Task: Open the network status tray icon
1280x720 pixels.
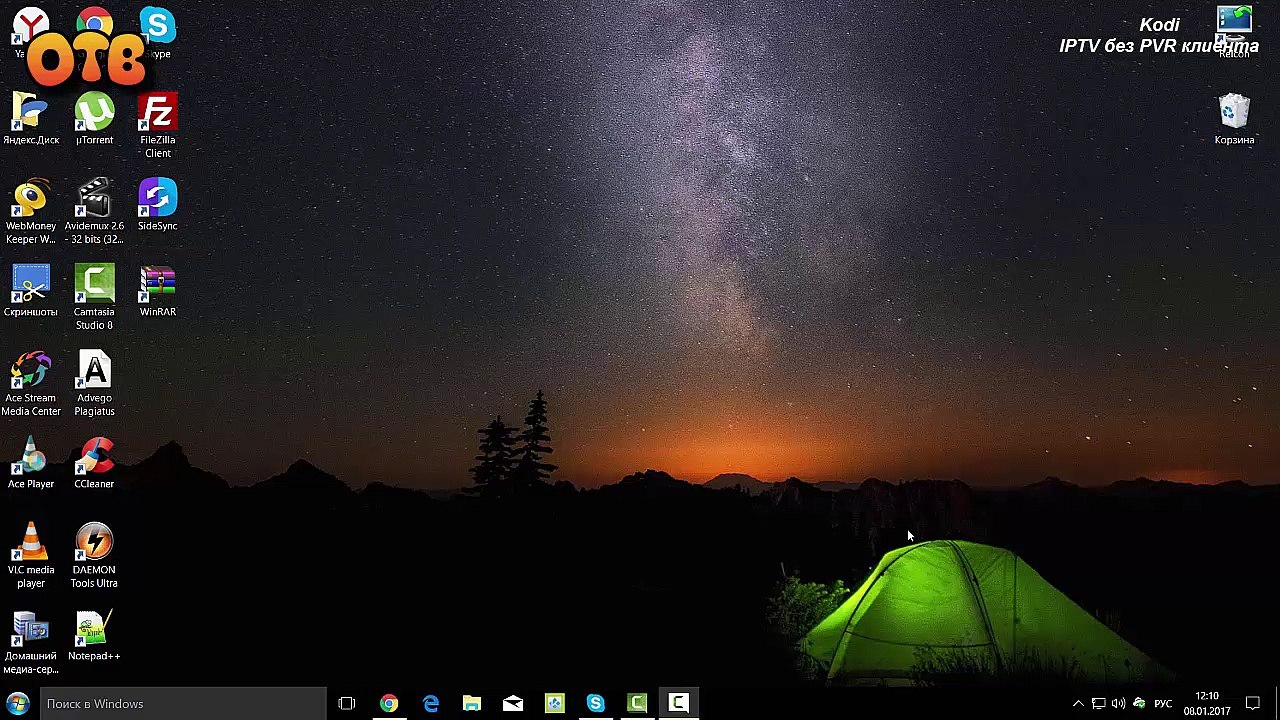Action: 1098,704
